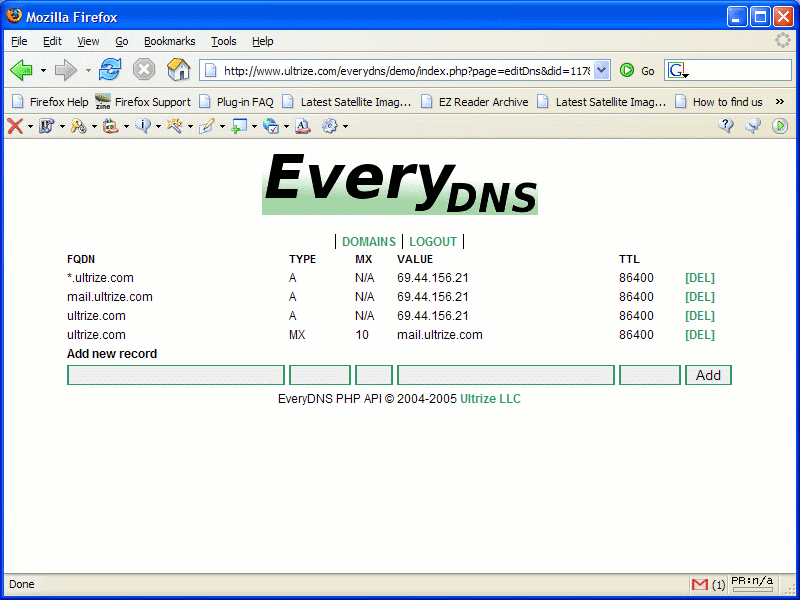
Task: Open the Bookmarks menu
Action: 169,41
